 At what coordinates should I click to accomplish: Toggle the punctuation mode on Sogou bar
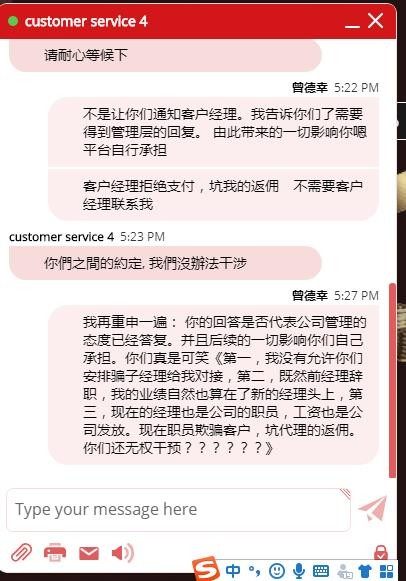point(254,571)
